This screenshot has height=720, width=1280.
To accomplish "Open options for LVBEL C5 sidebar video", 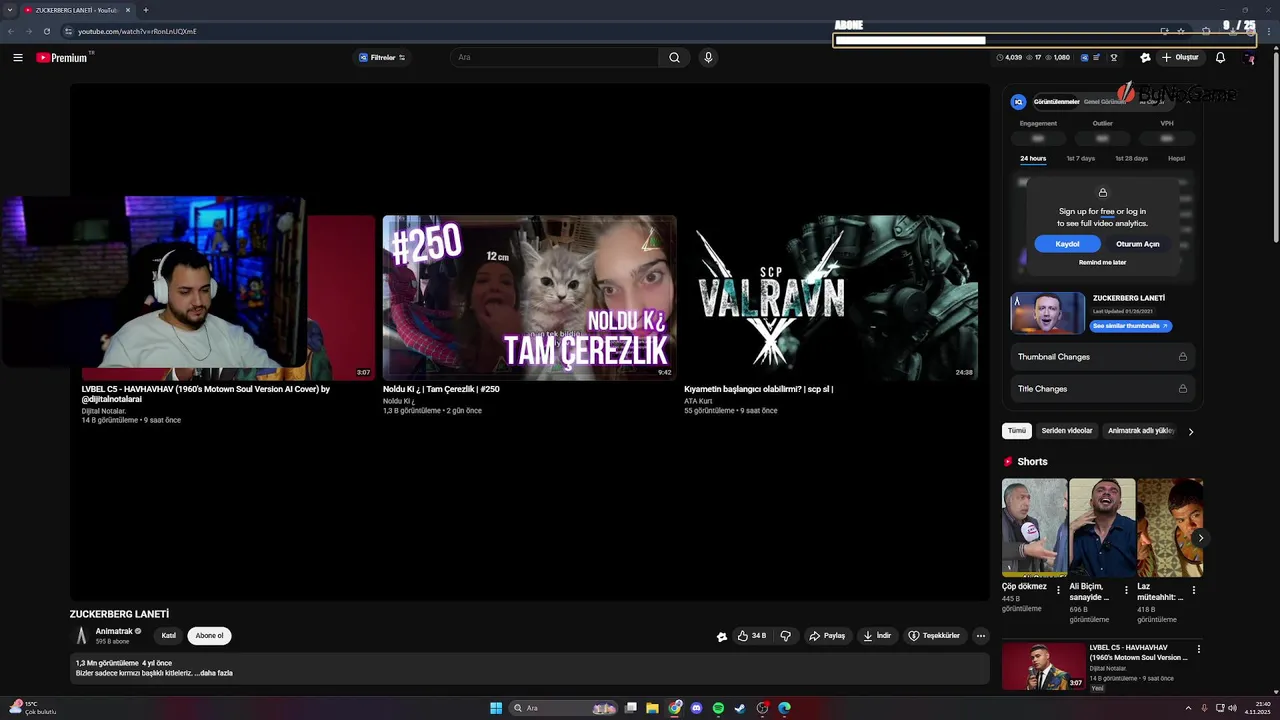I will 1198,649.
